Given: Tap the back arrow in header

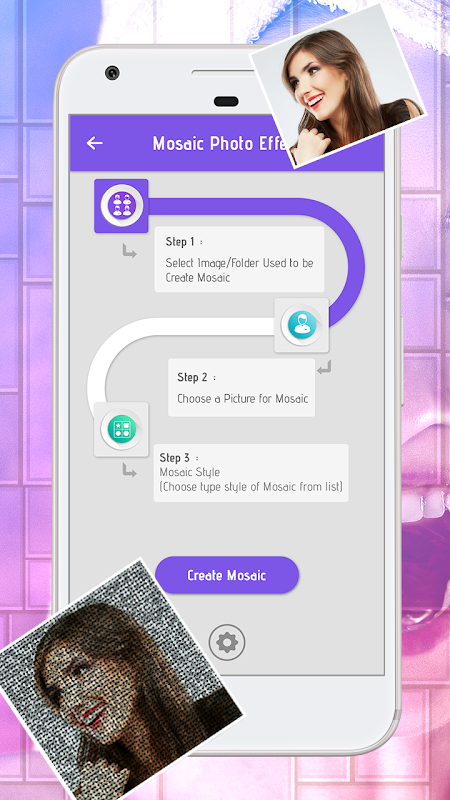Looking at the screenshot, I should click(x=95, y=143).
